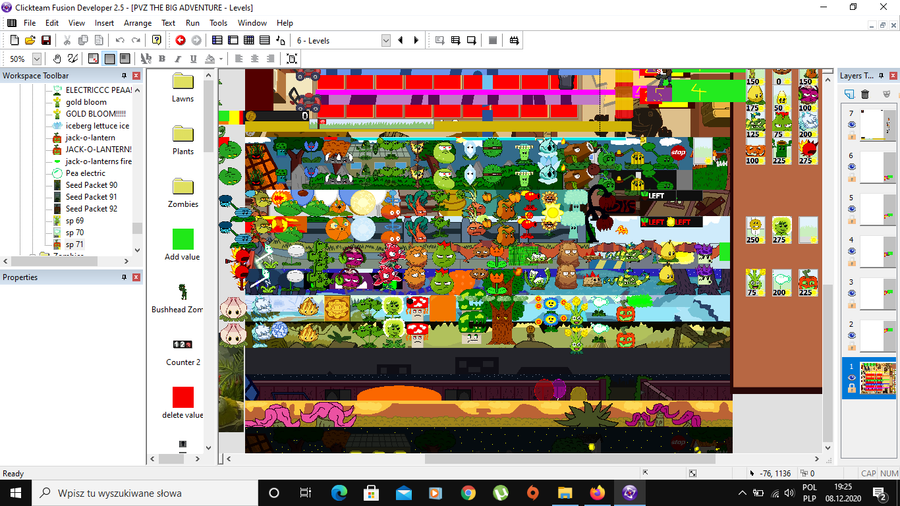Toggle visibility eye of layer 4
The image size is (900, 506).
coord(851,251)
